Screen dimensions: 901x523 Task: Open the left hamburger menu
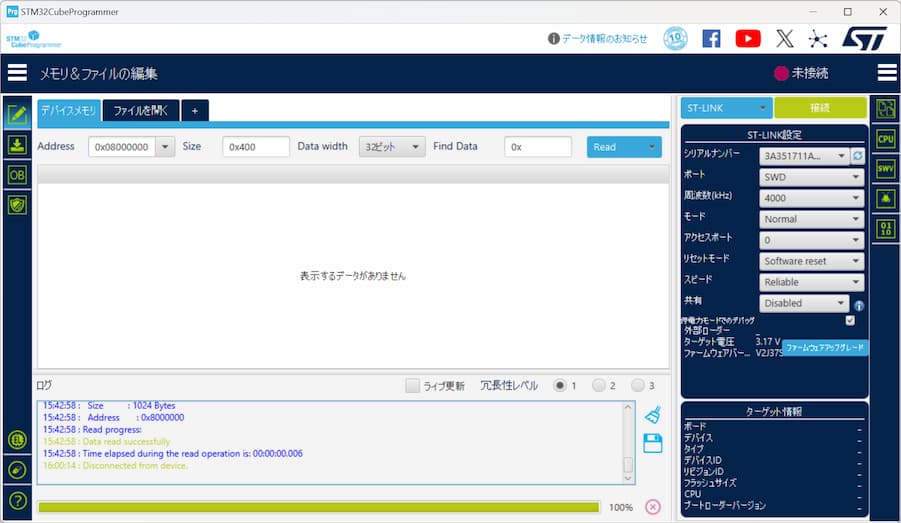coord(17,73)
